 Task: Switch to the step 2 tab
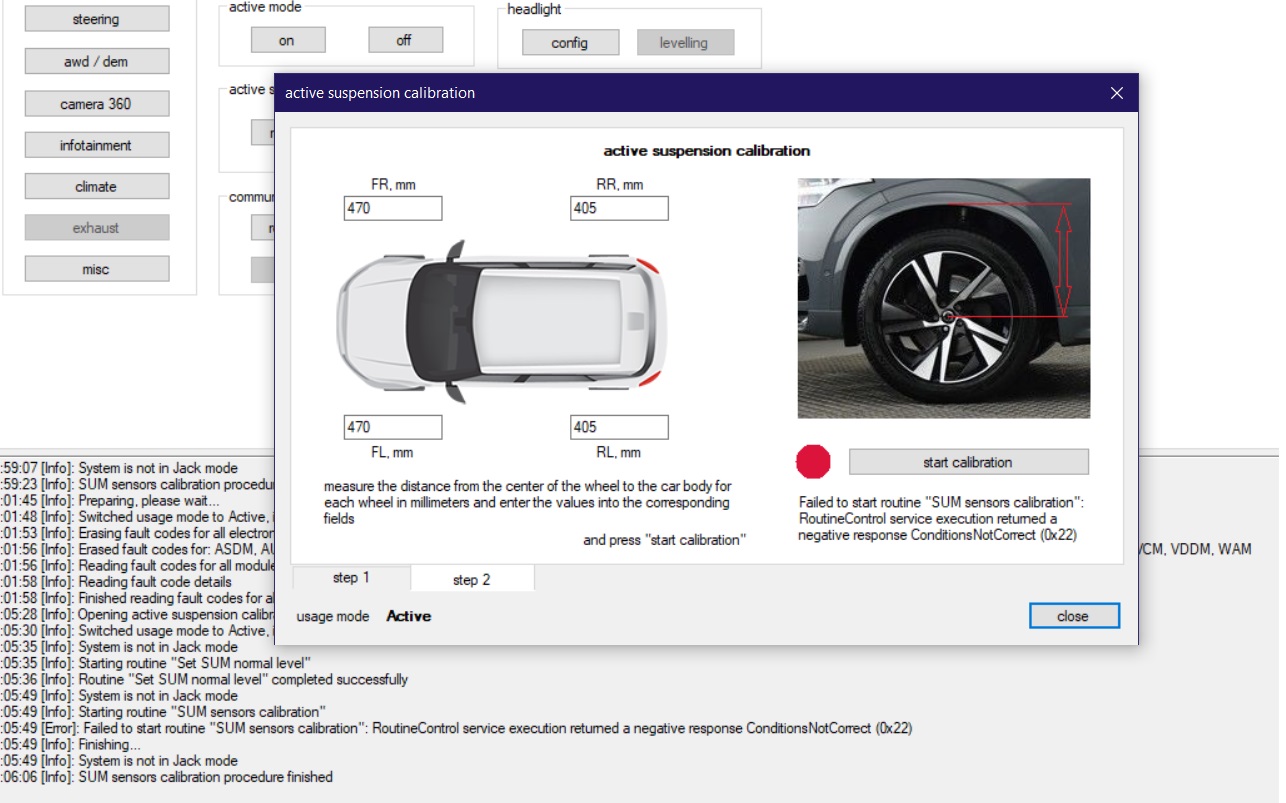tap(472, 579)
